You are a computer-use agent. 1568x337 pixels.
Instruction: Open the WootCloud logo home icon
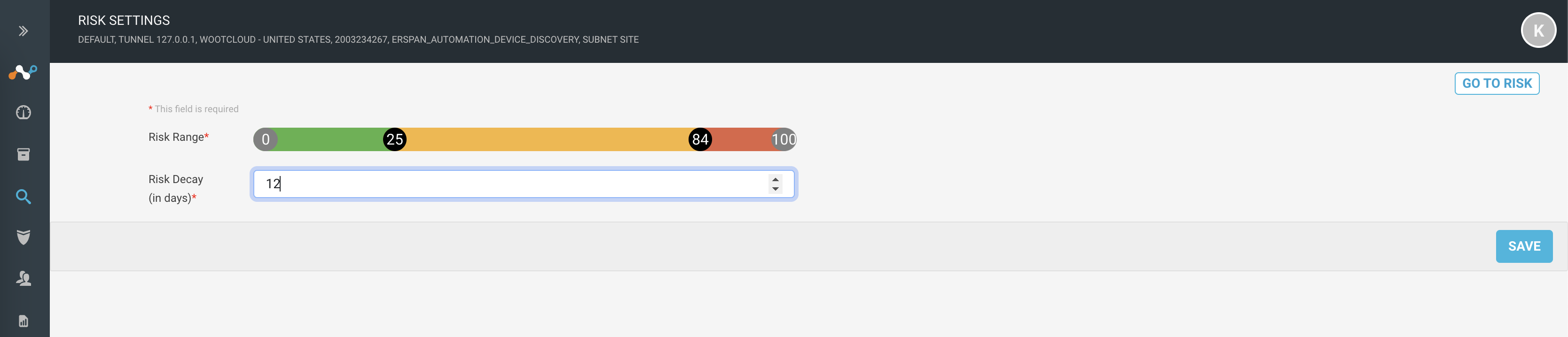23,72
